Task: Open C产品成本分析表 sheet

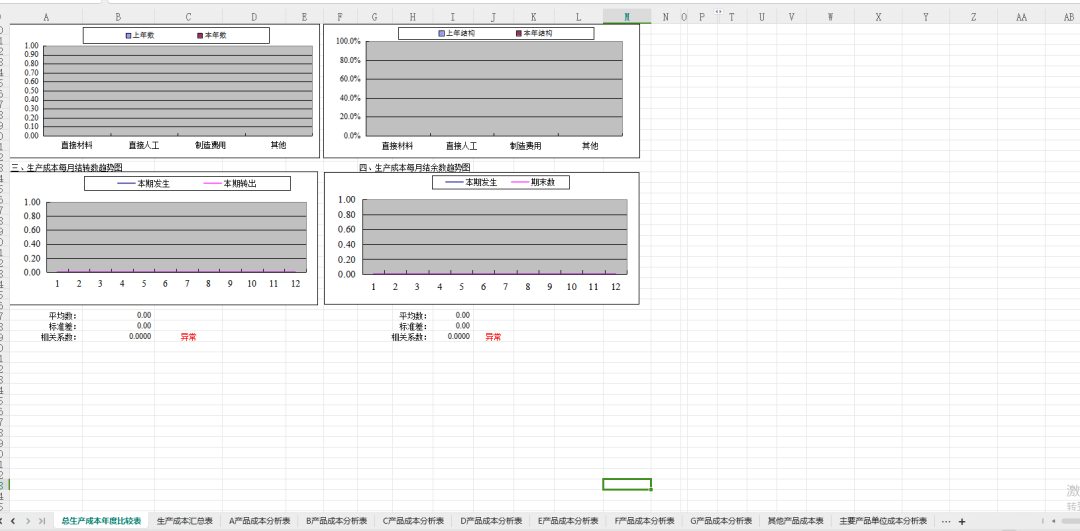Action: coord(414,521)
